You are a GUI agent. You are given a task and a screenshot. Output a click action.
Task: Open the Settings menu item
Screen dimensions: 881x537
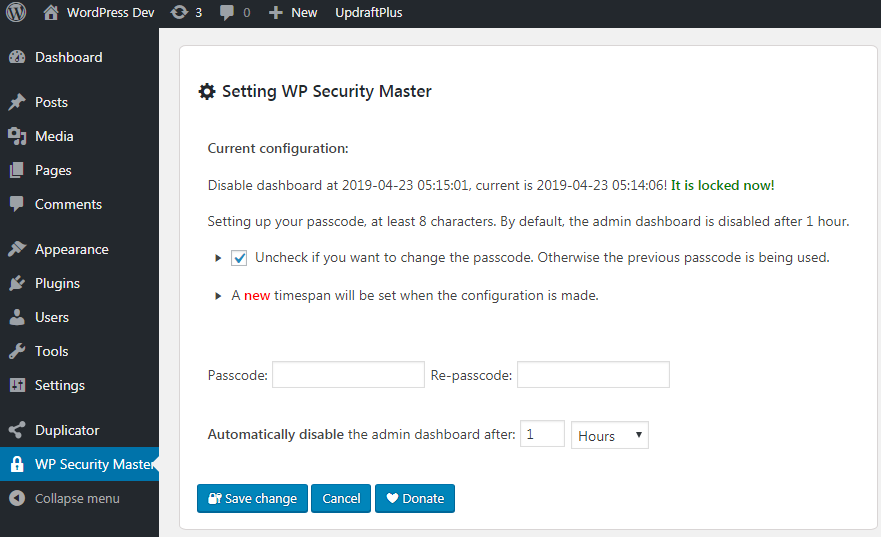59,385
